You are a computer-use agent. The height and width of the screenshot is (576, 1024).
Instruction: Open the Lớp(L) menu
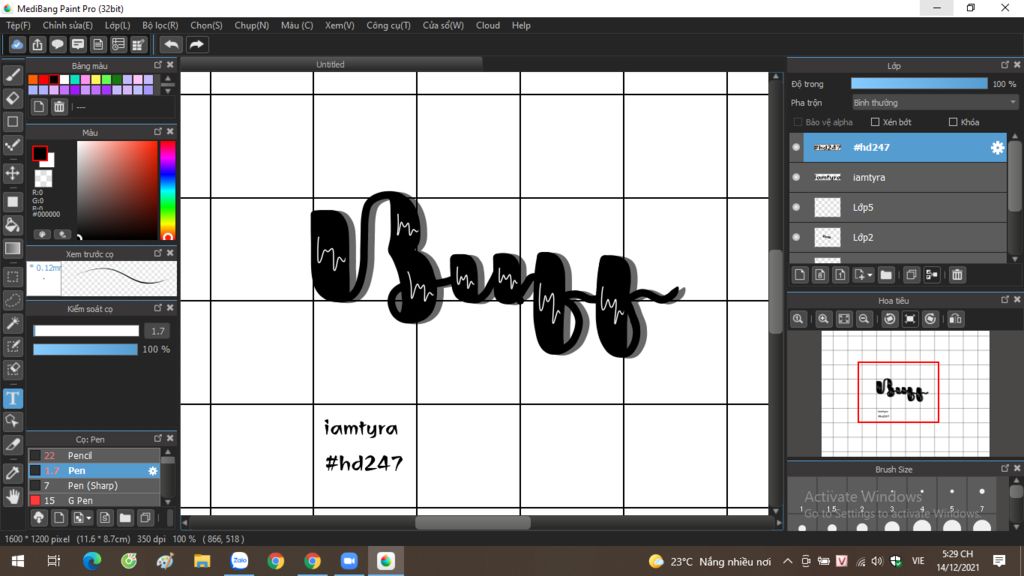[118, 25]
